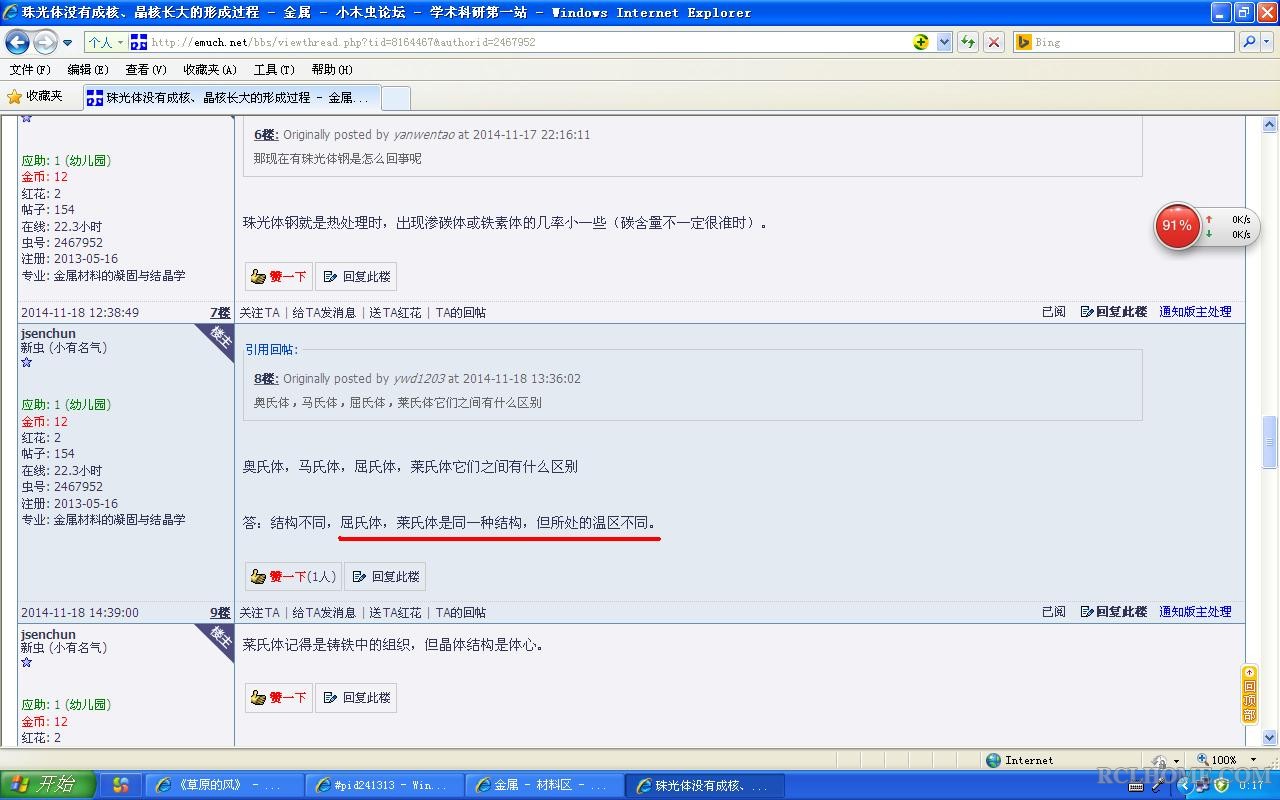Go forward with the browser Forward arrow
Viewport: 1280px width, 800px height.
pyautogui.click(x=45, y=42)
